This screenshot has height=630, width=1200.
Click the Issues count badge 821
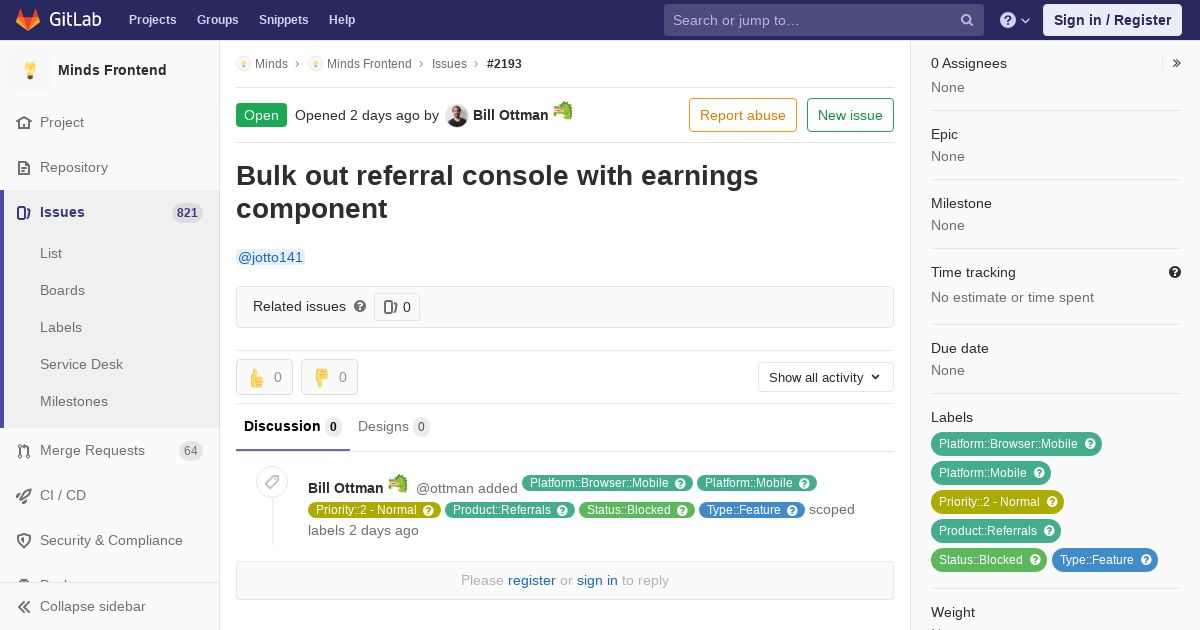point(187,212)
